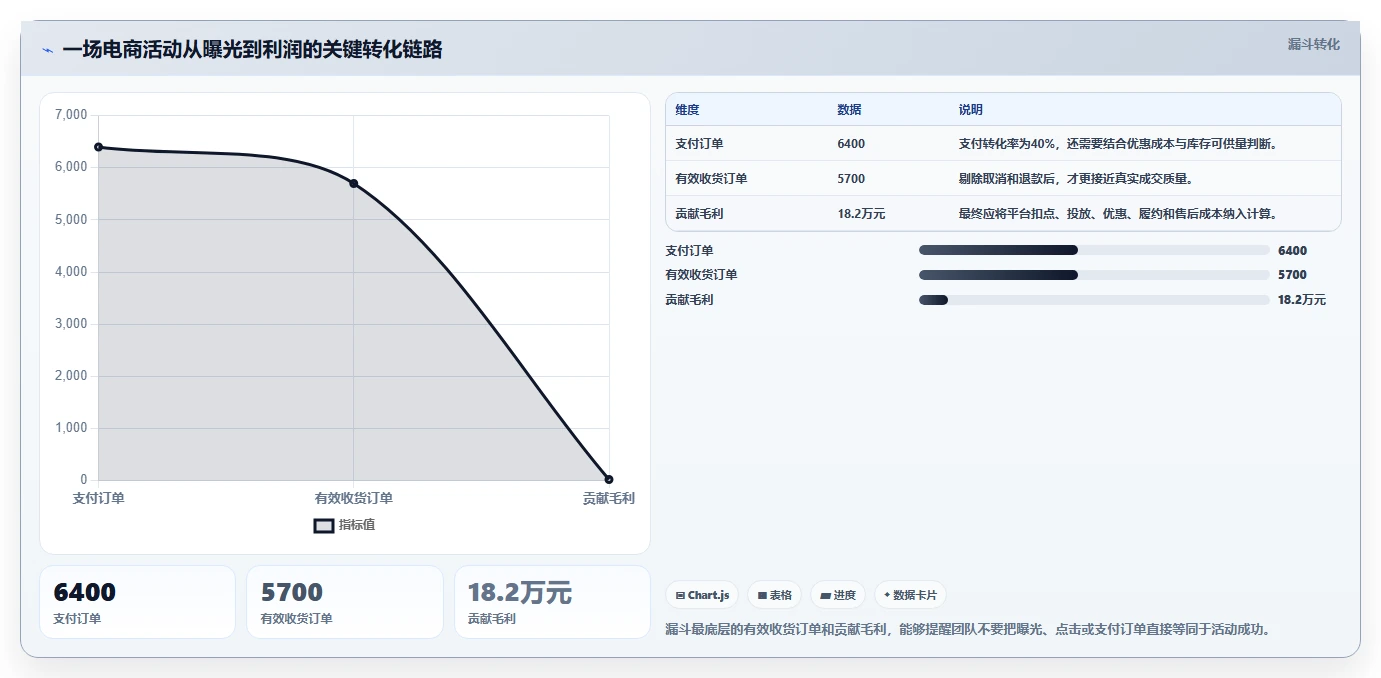1381x678 pixels.
Task: Click the 贡献毛利 progress bar
Action: (x=1094, y=300)
